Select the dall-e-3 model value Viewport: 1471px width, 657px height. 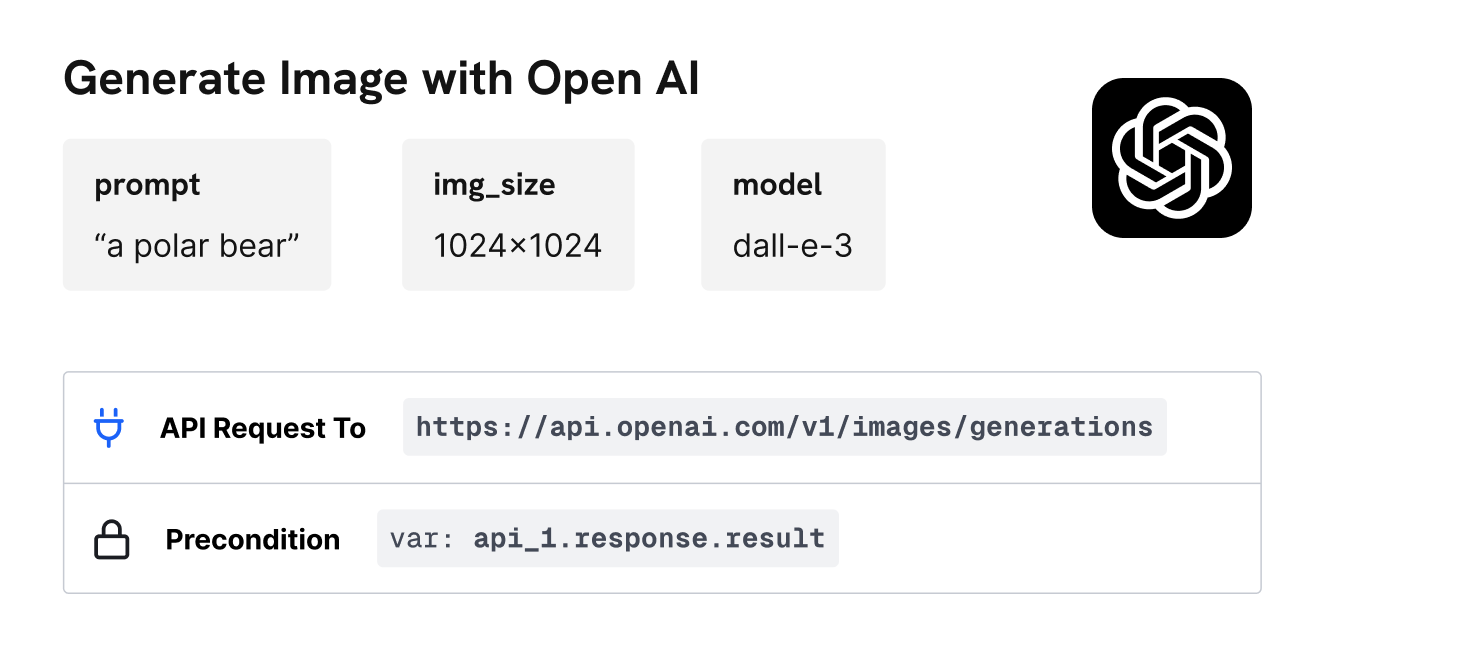(x=792, y=246)
